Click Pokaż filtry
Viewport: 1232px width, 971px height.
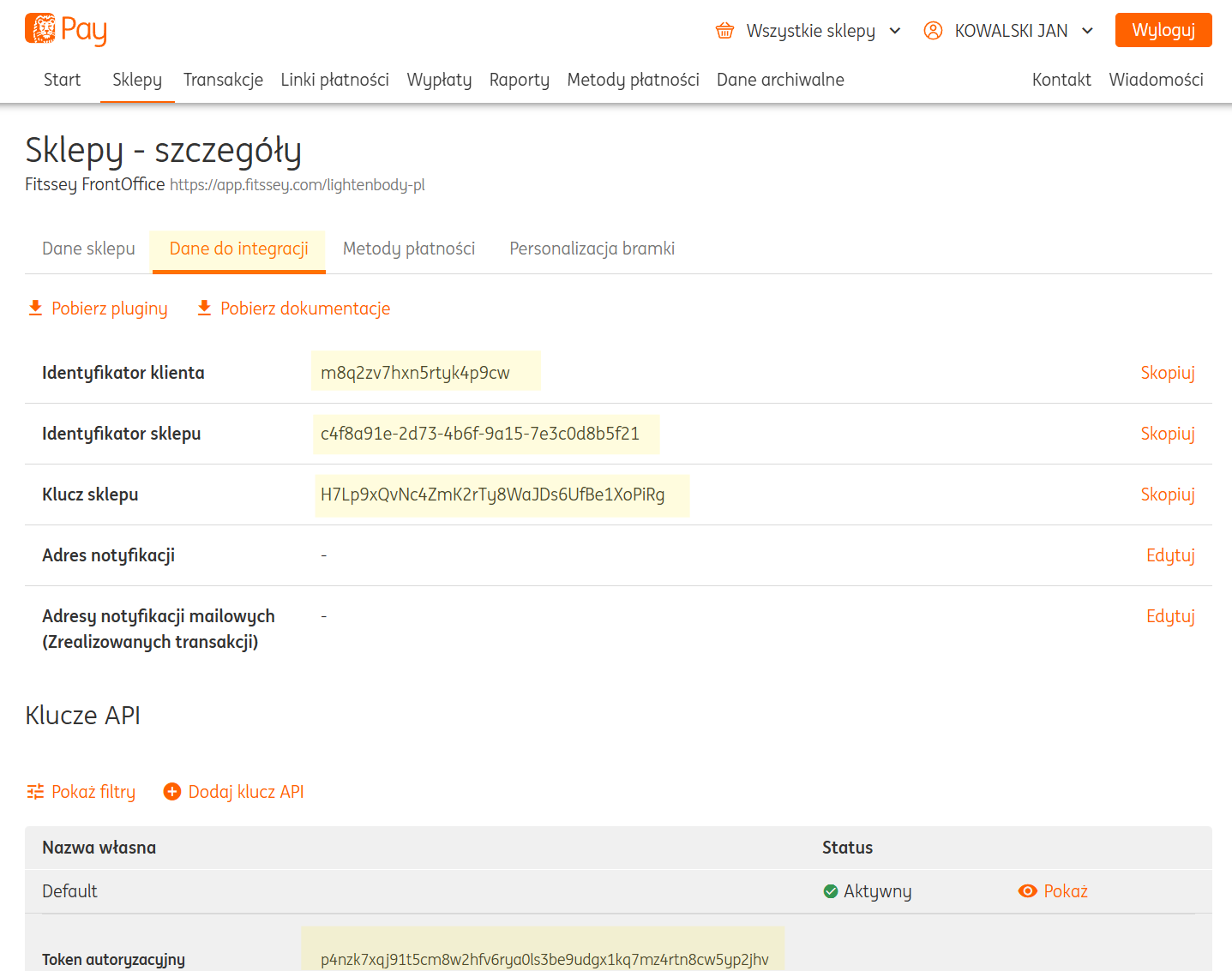93,792
